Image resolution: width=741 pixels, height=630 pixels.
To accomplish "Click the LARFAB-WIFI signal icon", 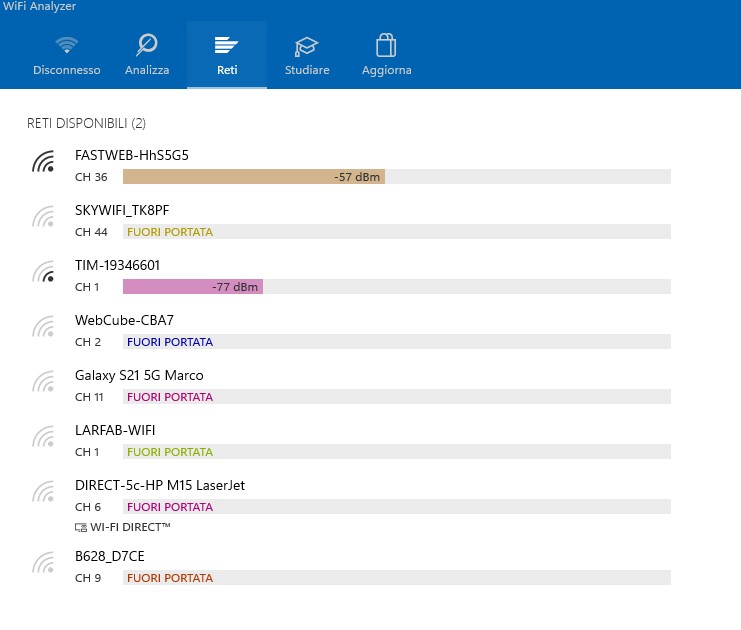I will [x=43, y=437].
